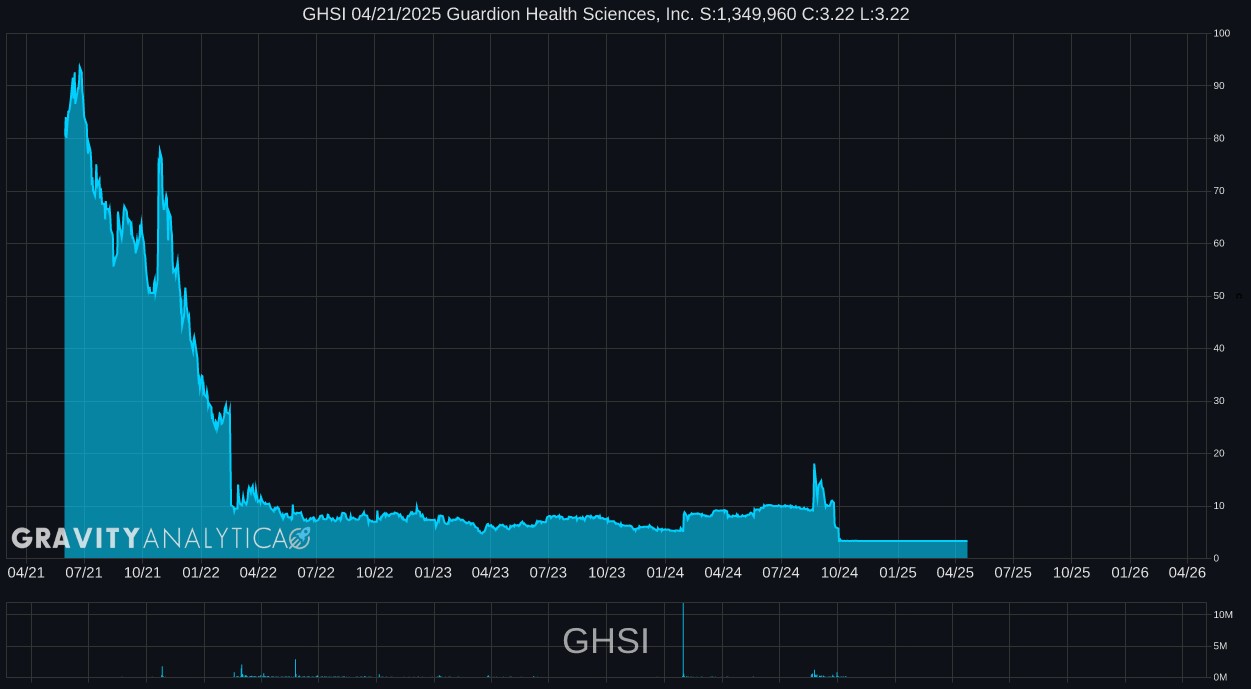Click the 07/21 x-axis date label
Image resolution: width=1251 pixels, height=689 pixels.
84,573
